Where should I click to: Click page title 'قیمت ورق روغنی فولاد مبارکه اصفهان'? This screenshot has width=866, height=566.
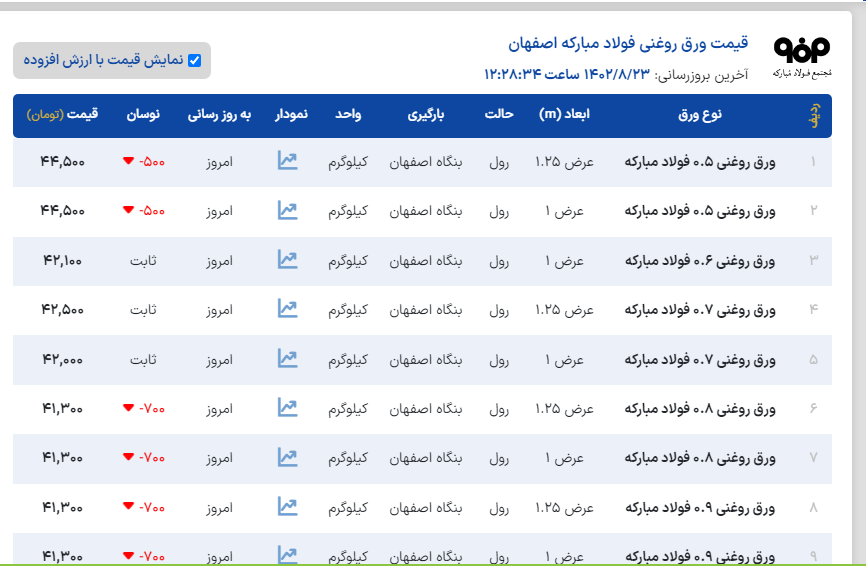pyautogui.click(x=627, y=44)
